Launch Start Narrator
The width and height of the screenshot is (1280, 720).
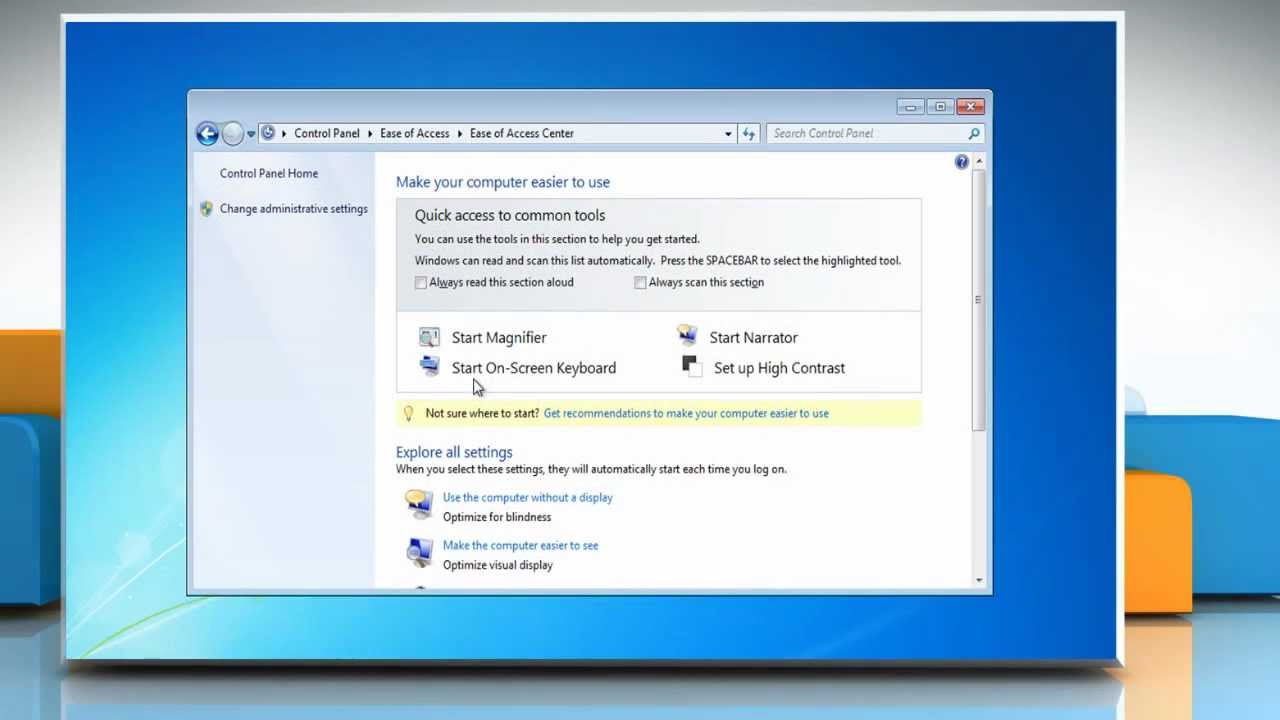pos(754,338)
